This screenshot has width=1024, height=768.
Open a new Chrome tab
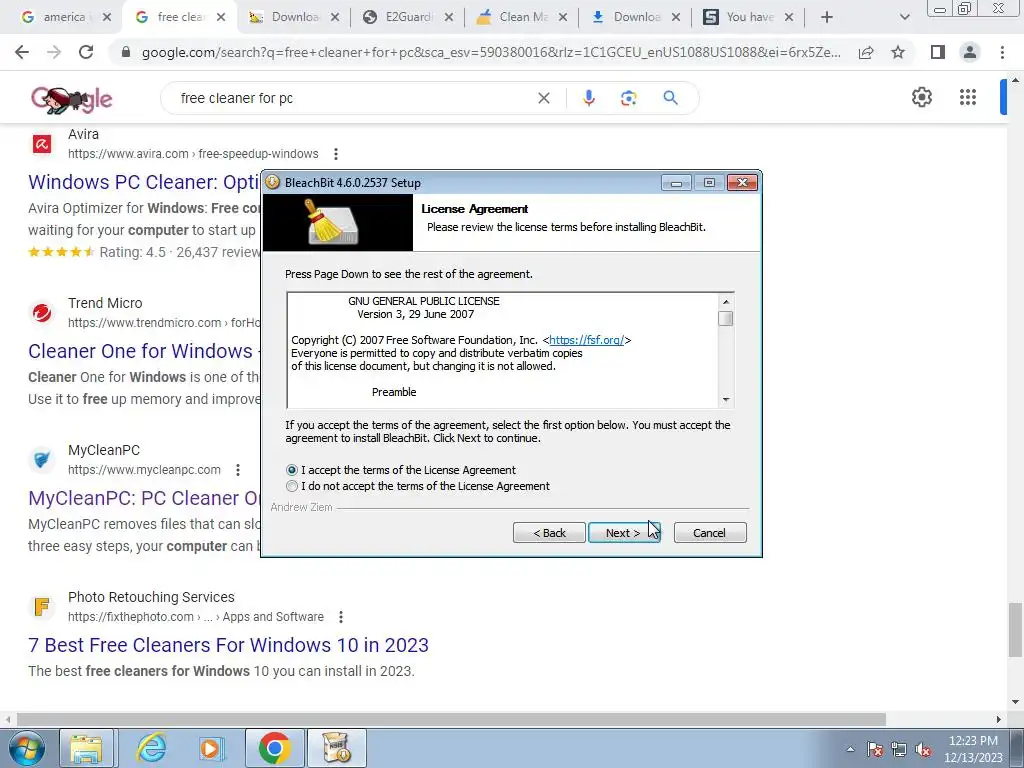click(827, 17)
